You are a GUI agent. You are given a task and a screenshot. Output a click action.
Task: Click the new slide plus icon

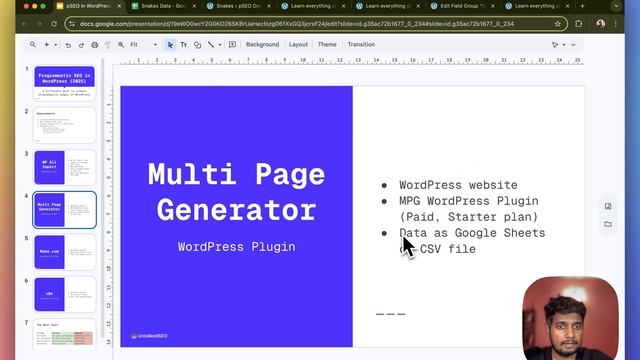pos(47,44)
